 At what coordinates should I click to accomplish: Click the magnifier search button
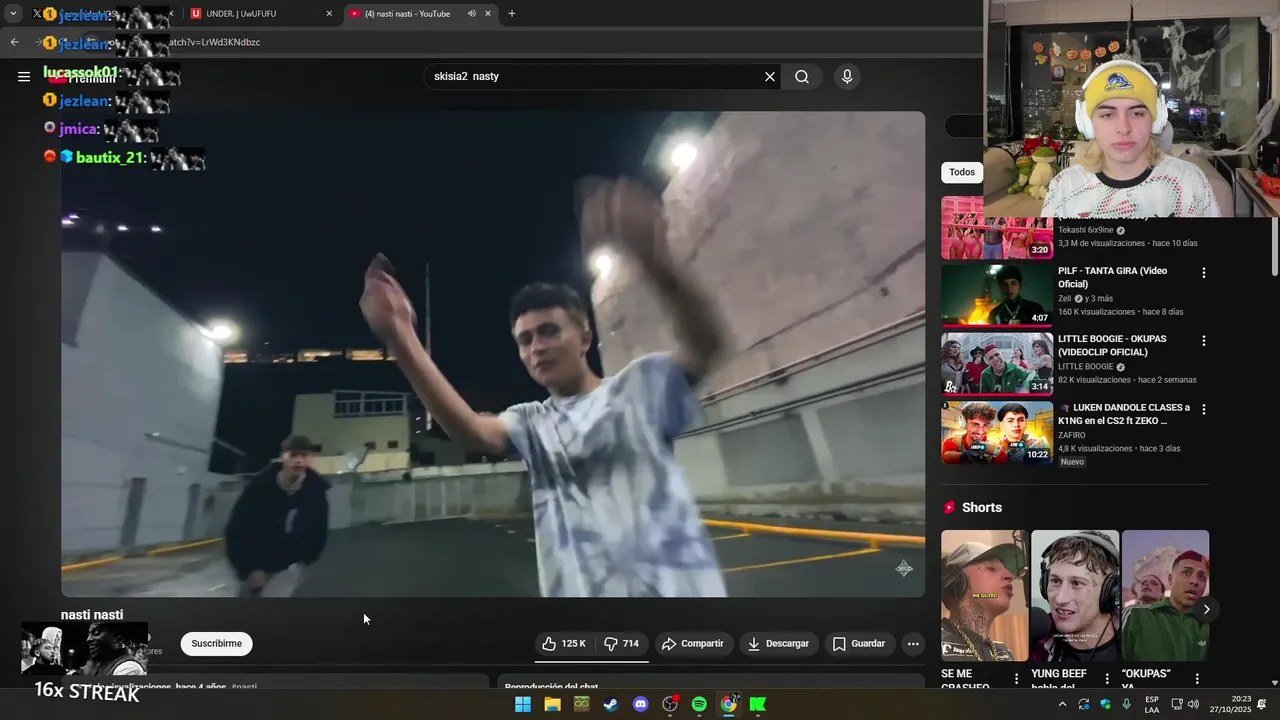pyautogui.click(x=802, y=77)
